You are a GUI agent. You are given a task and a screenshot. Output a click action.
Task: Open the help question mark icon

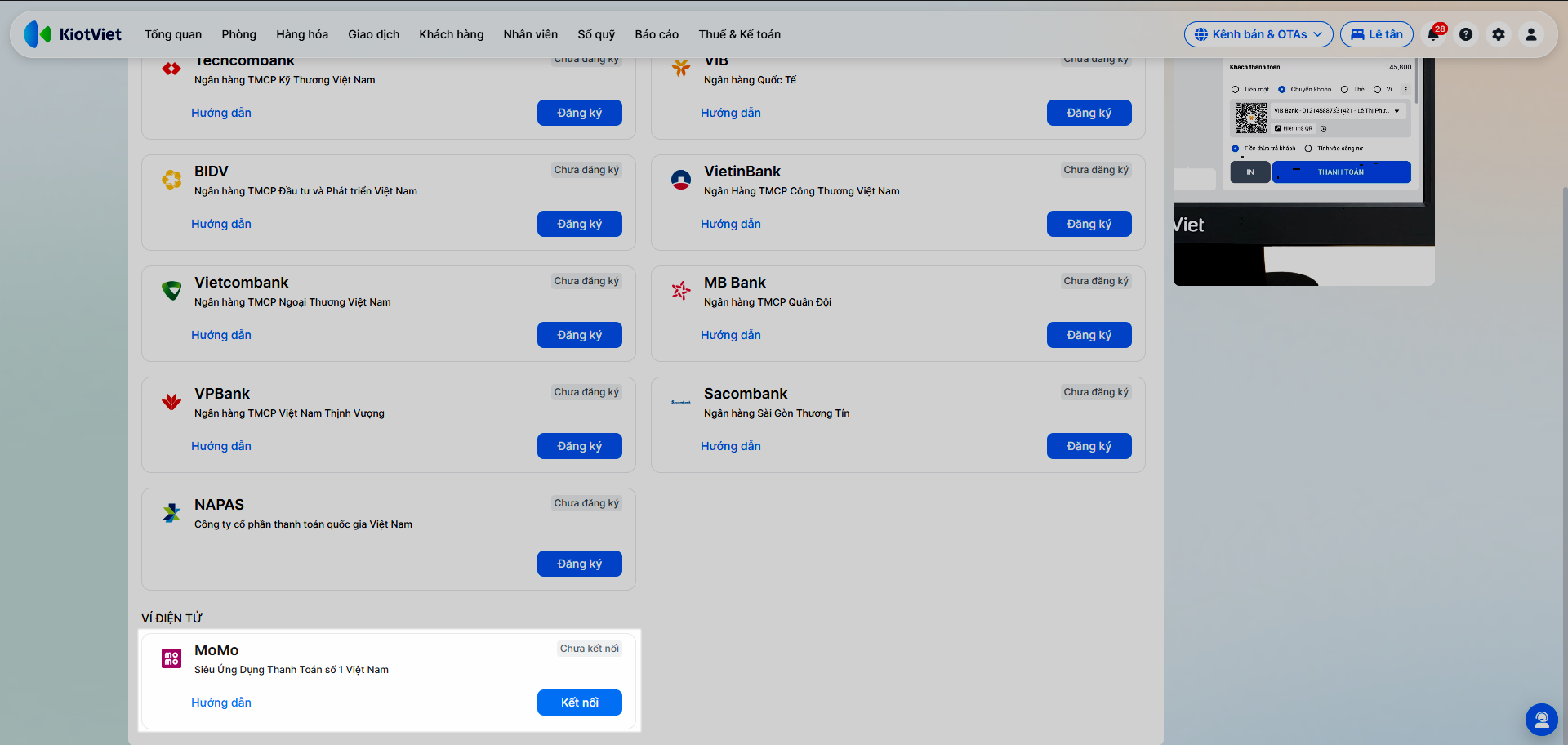[x=1466, y=34]
